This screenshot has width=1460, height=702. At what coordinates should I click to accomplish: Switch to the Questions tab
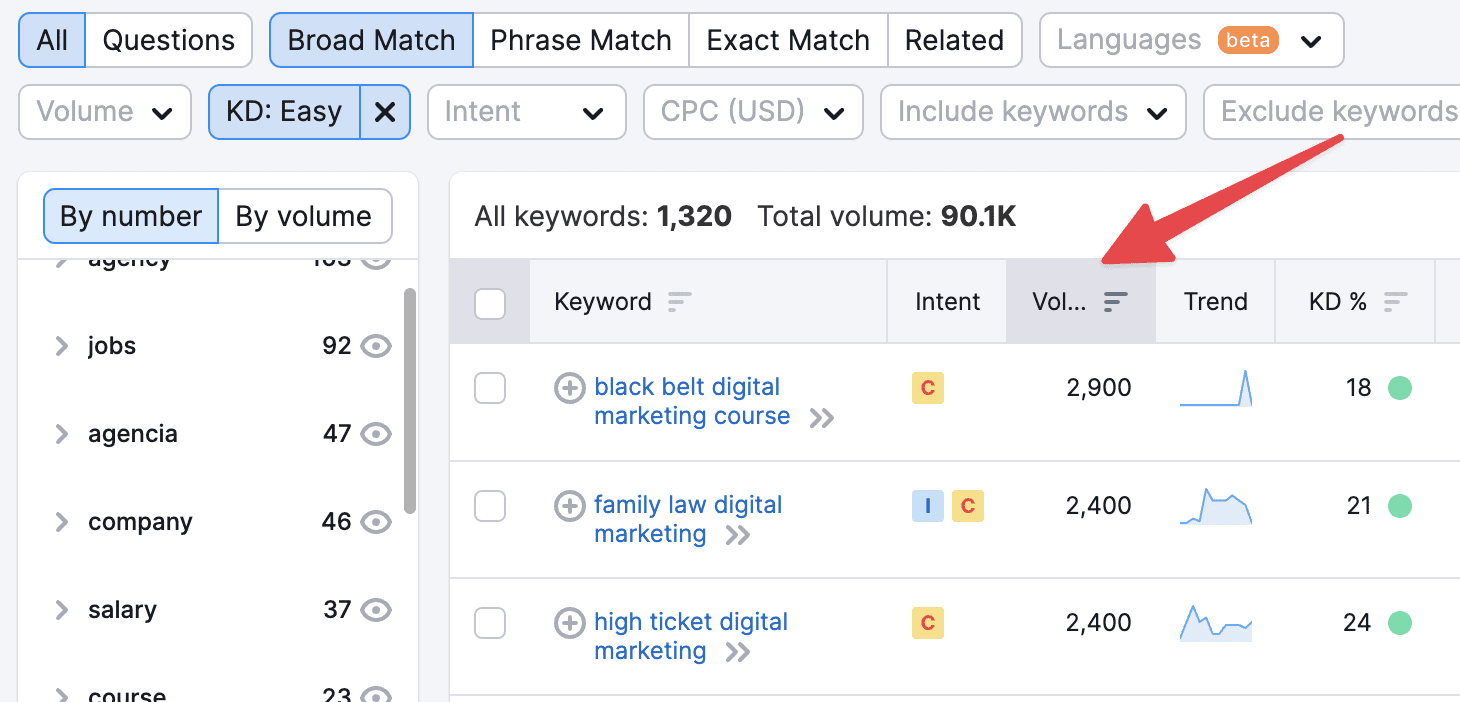pos(168,40)
